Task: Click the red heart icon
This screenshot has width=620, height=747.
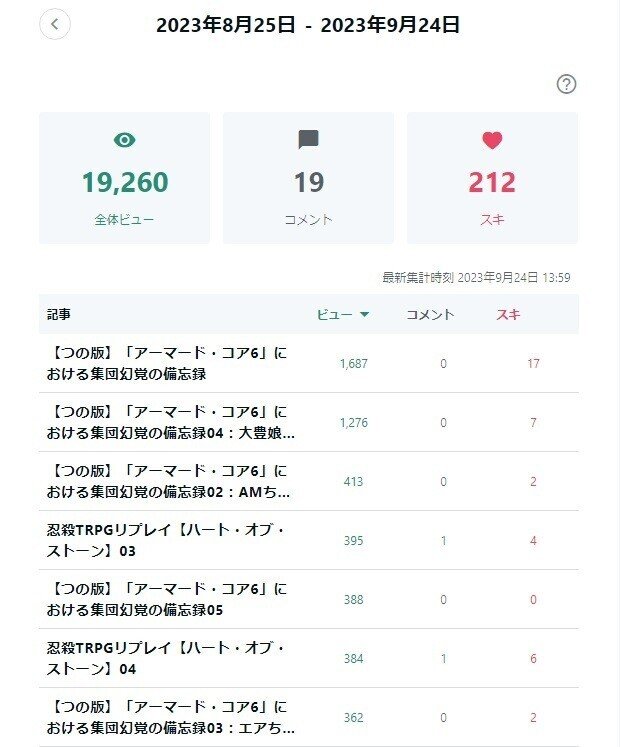Action: 492,140
